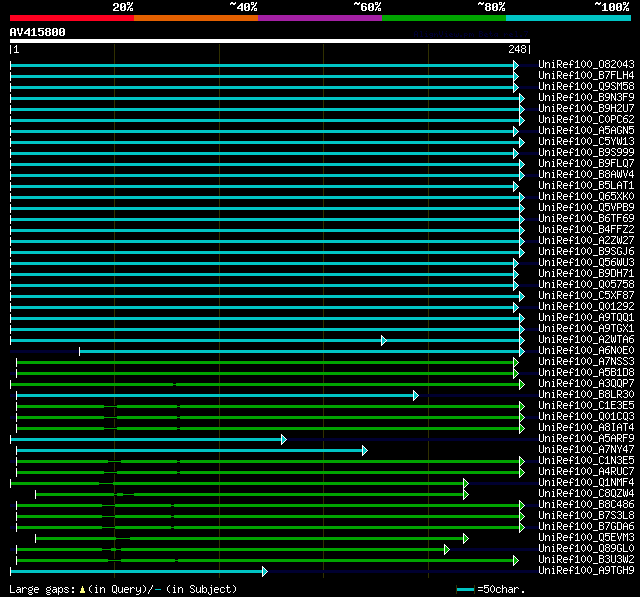Click the UniRef100_B7GDA6 label
The image size is (640, 597).
click(586, 527)
